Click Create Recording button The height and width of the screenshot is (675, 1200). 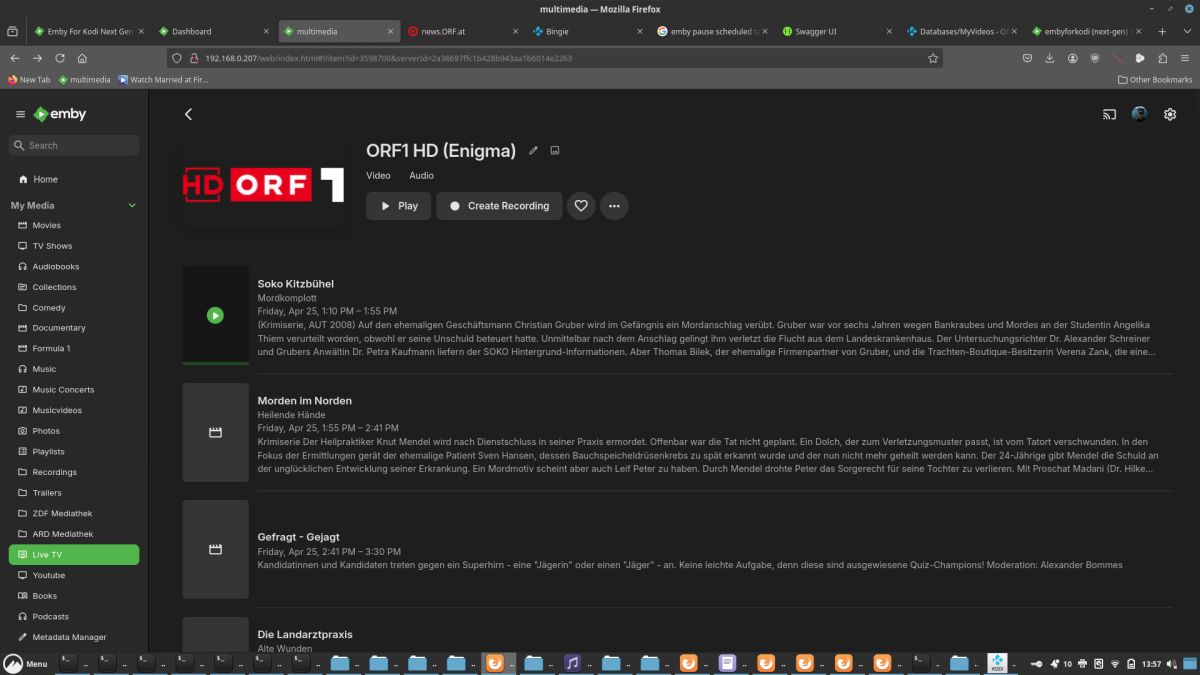[499, 206]
